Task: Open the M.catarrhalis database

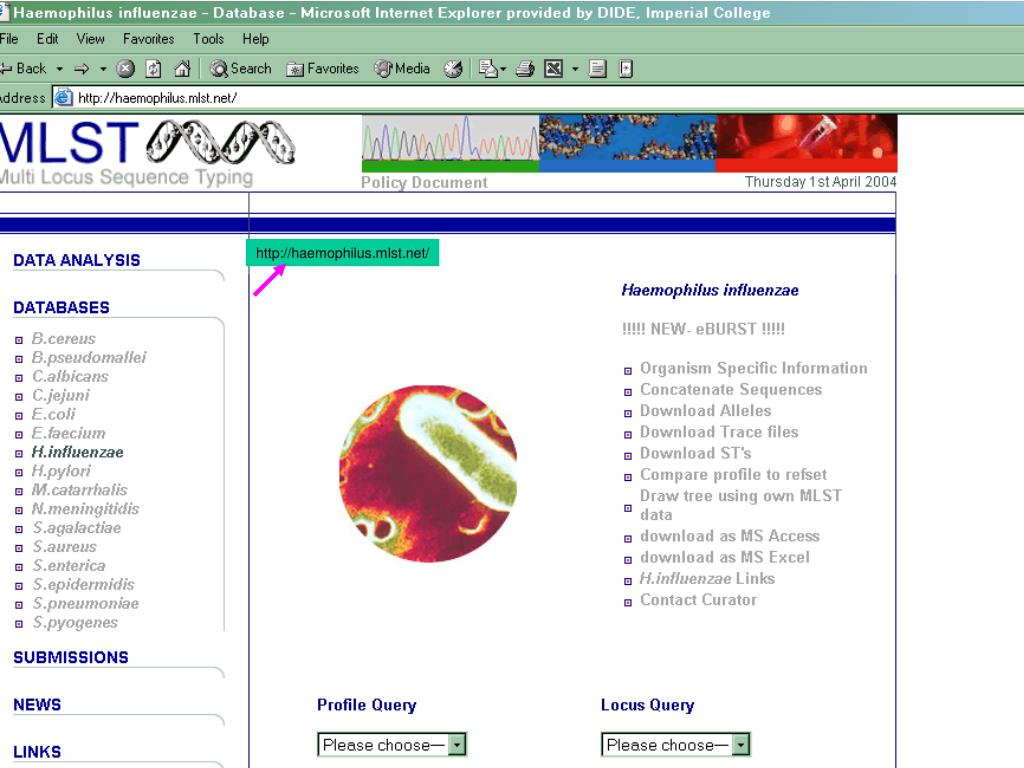Action: coord(80,490)
